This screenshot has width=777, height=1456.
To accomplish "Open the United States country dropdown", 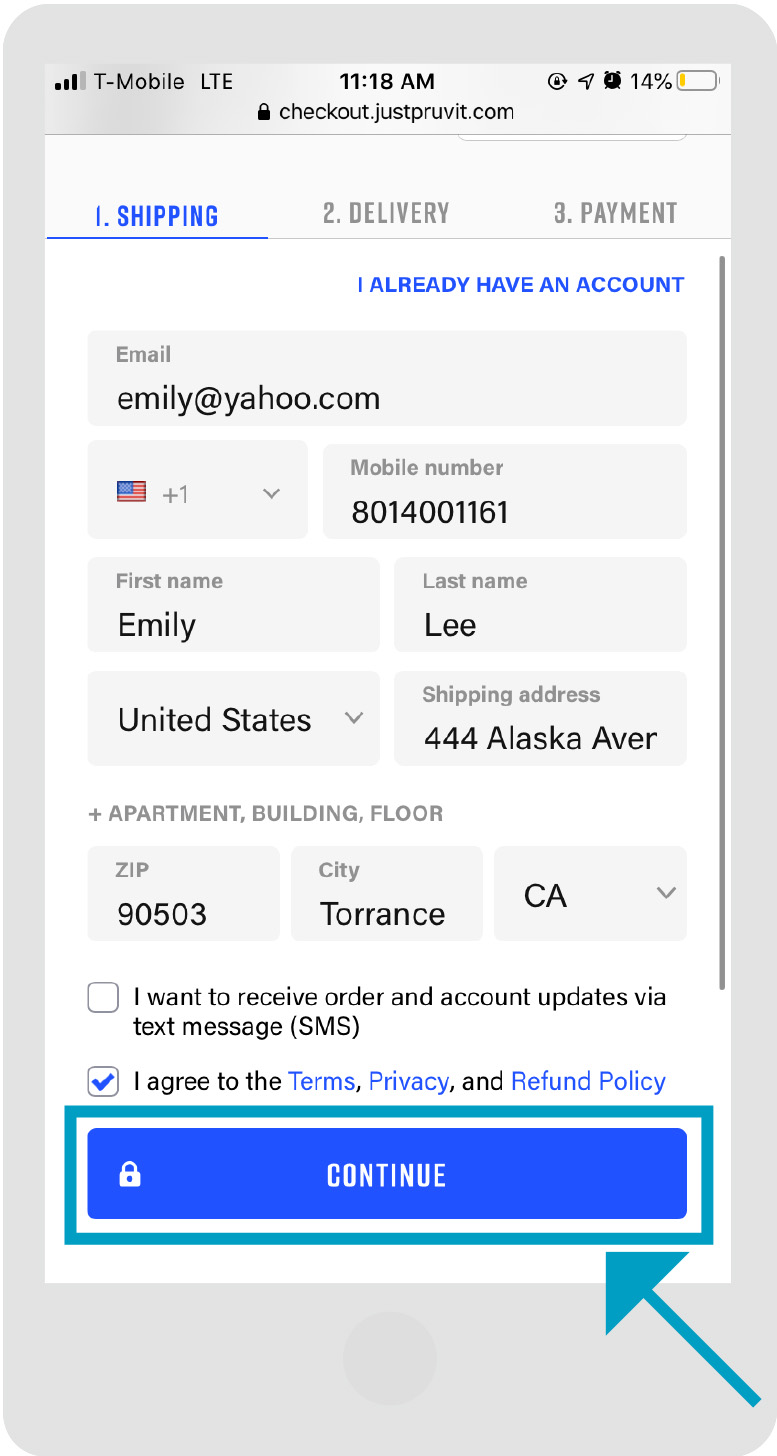I will (234, 719).
